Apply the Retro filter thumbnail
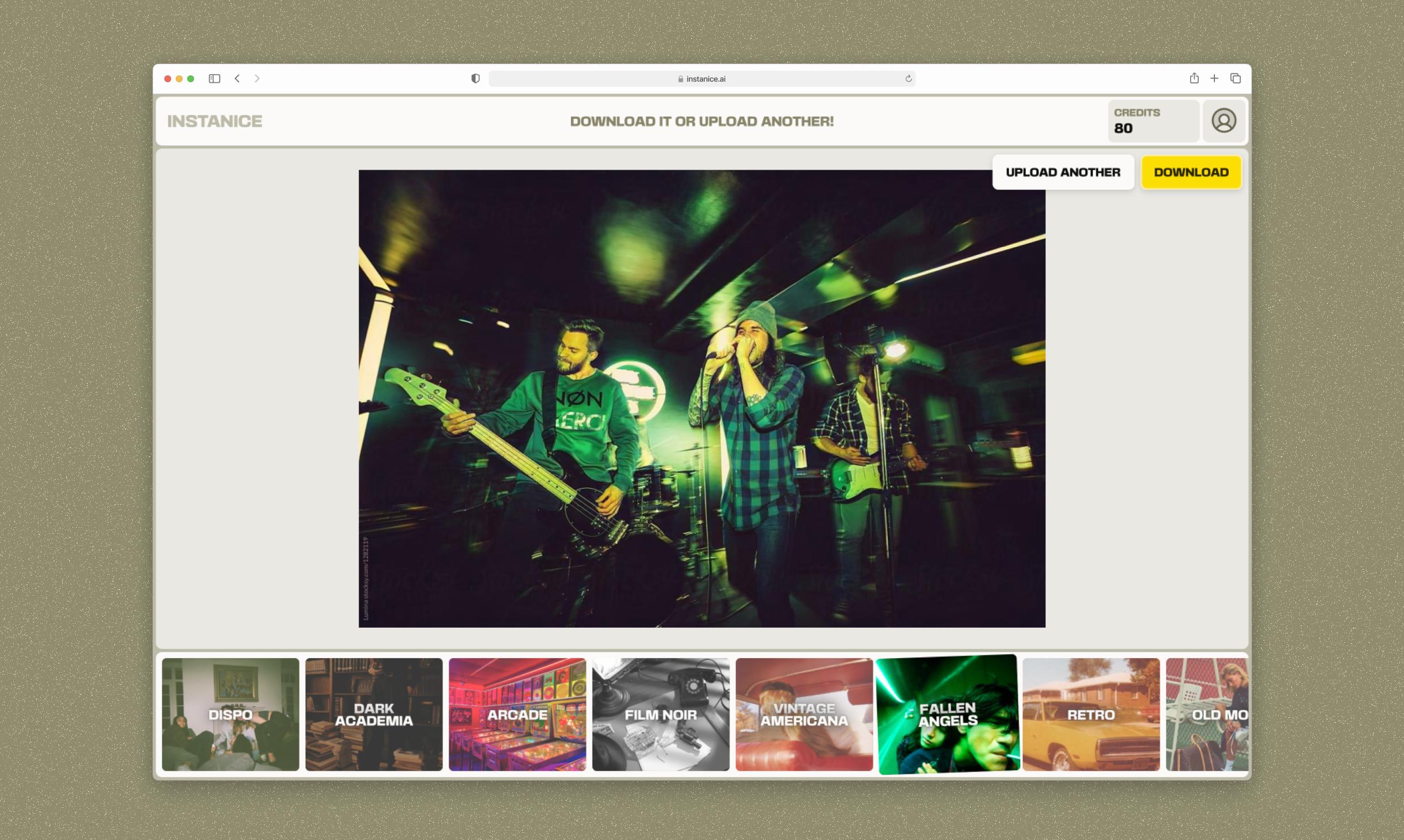The width and height of the screenshot is (1404, 840). point(1091,714)
